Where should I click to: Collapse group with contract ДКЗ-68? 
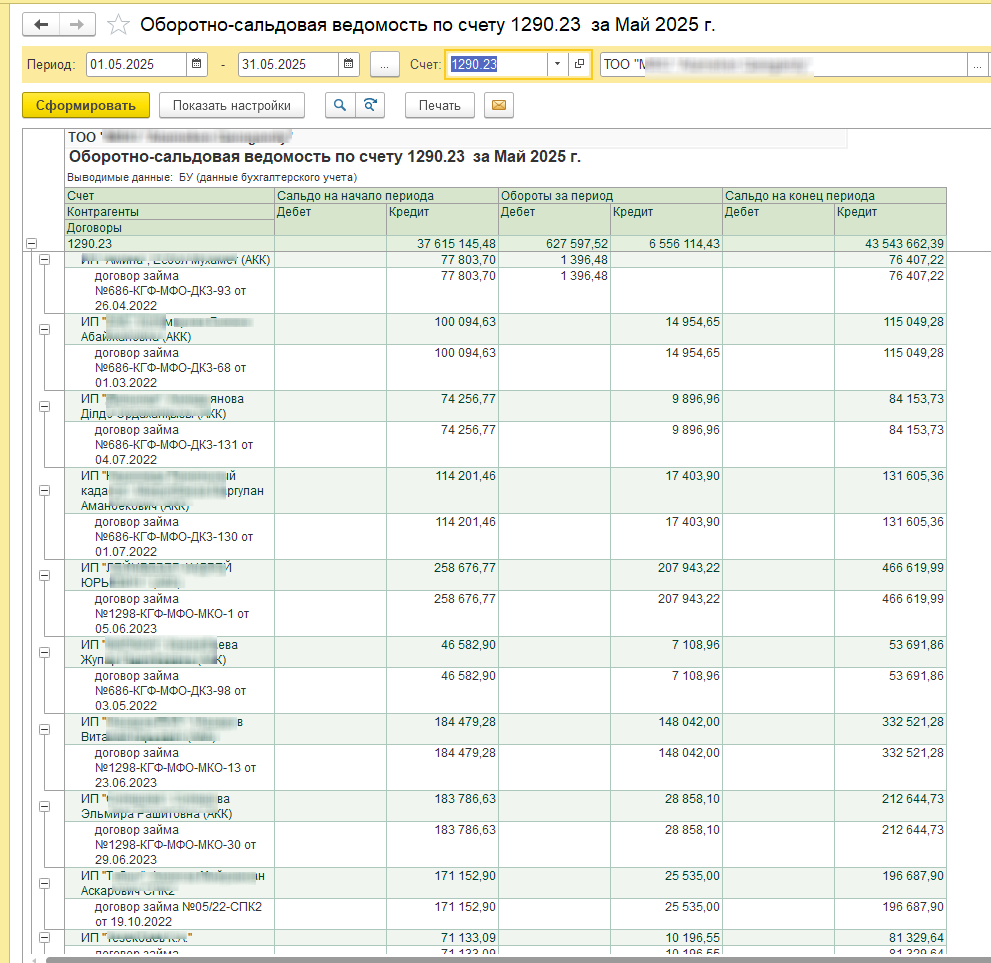coord(44,329)
